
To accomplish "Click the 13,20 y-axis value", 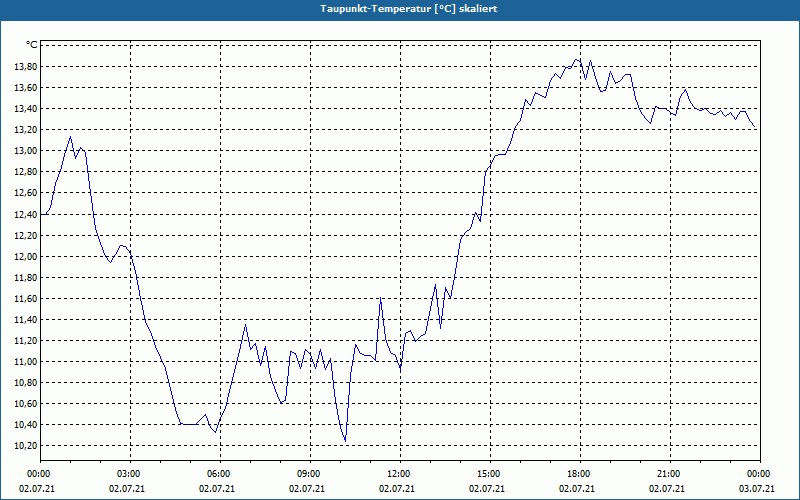I will click(25, 130).
